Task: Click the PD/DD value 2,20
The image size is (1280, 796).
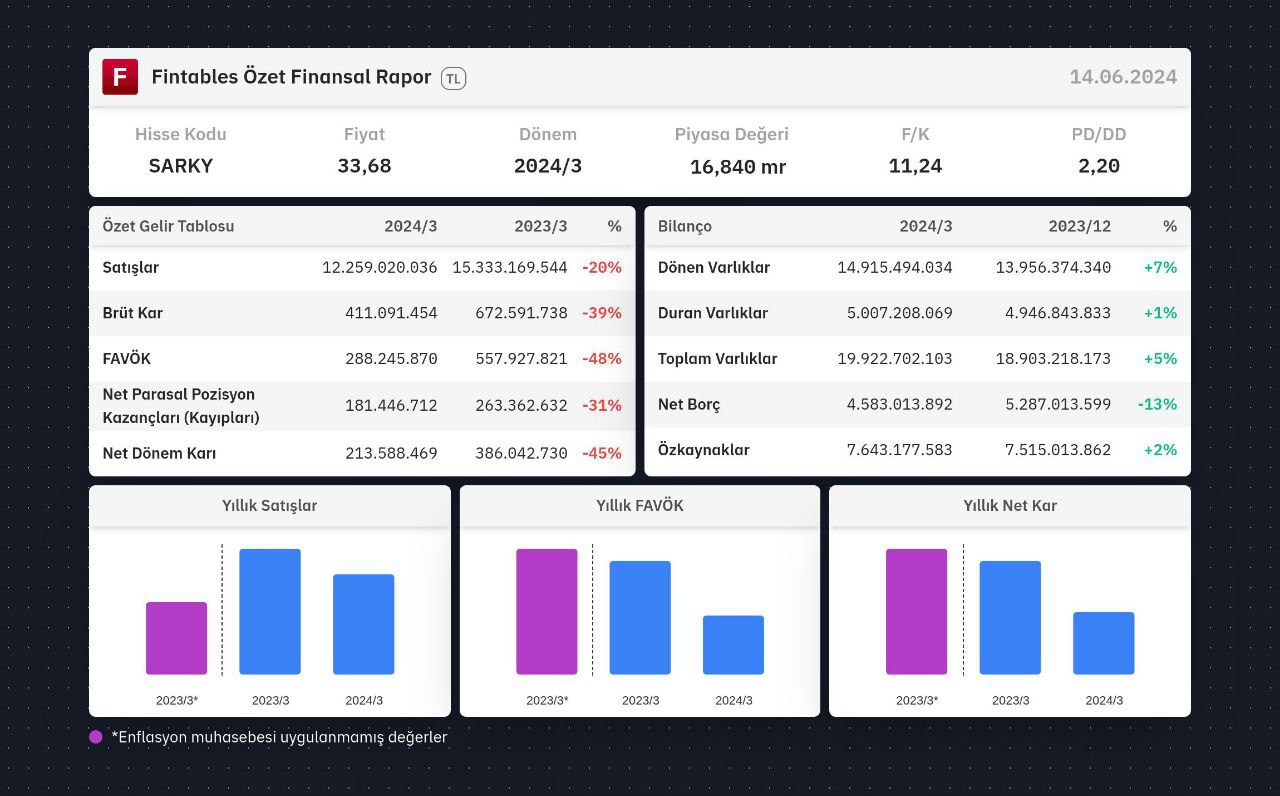Action: click(1099, 166)
